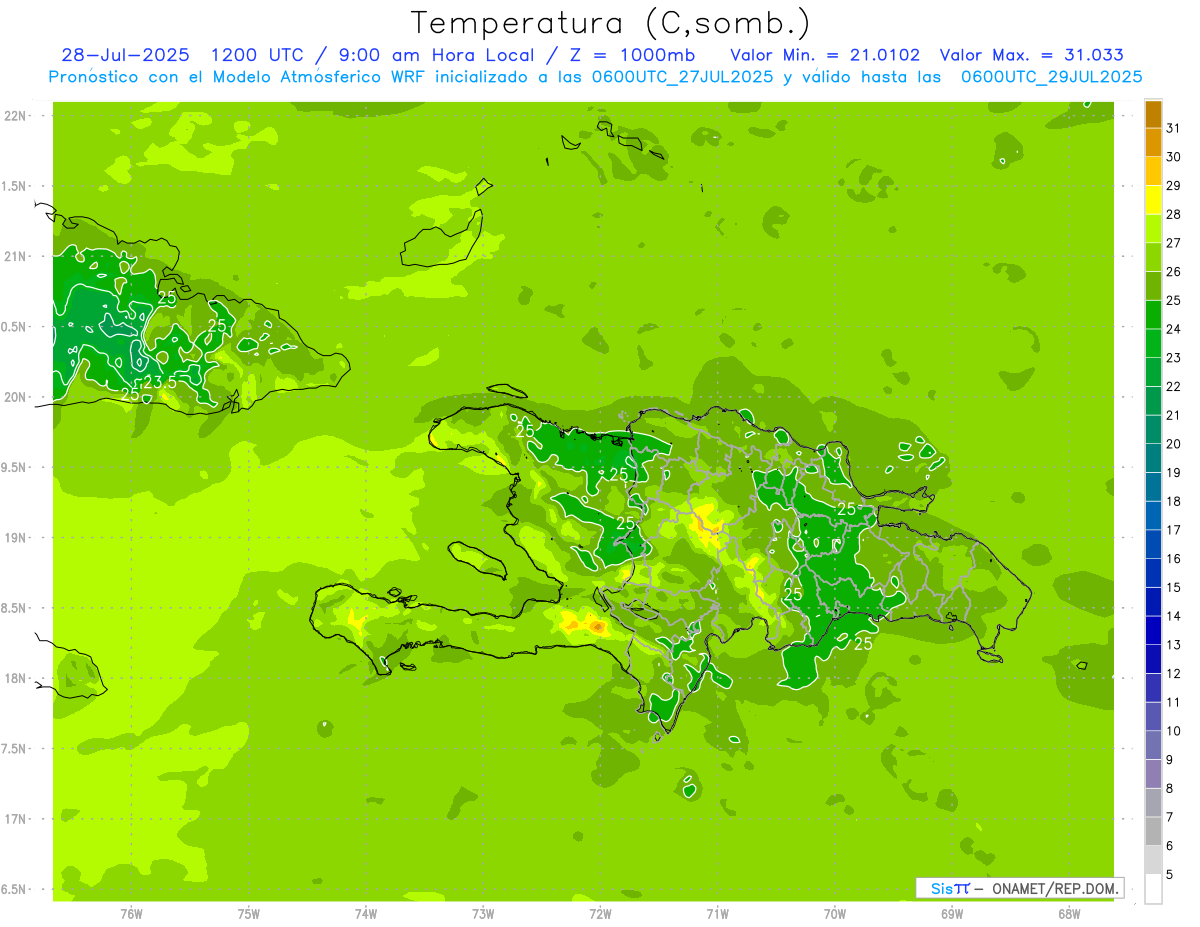The width and height of the screenshot is (1200, 927).
Task: Click the '1200 UTC' time text
Action: [x=259, y=55]
